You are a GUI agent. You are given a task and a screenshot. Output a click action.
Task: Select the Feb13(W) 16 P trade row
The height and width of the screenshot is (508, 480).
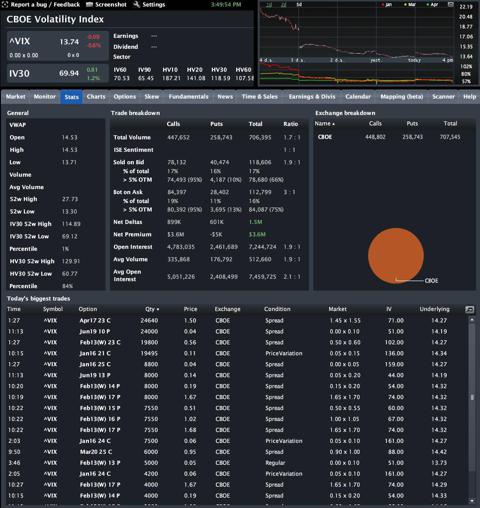click(237, 419)
